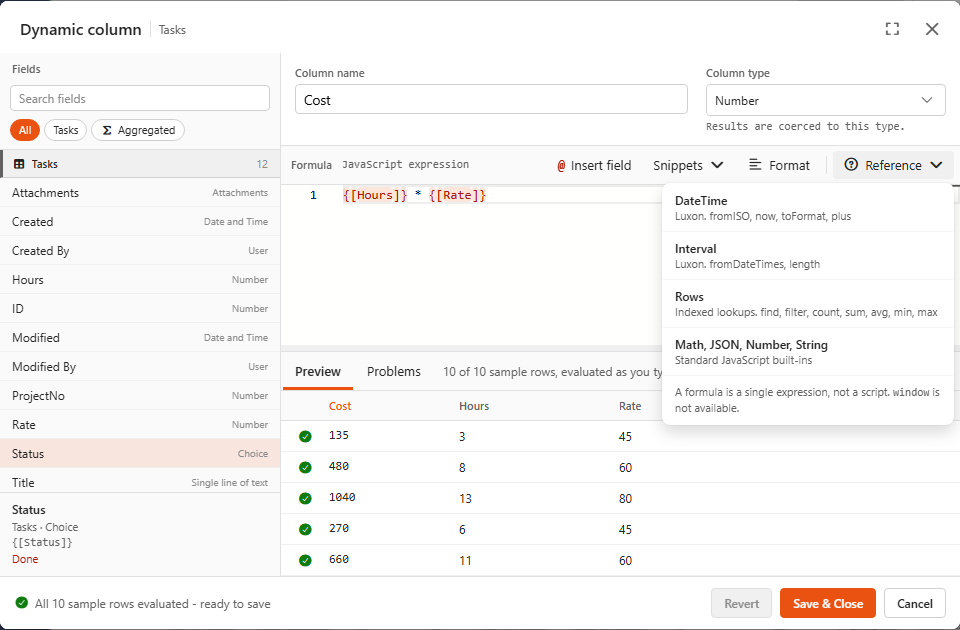Select the Status field row
Screen dimensions: 960x630
pos(140,454)
